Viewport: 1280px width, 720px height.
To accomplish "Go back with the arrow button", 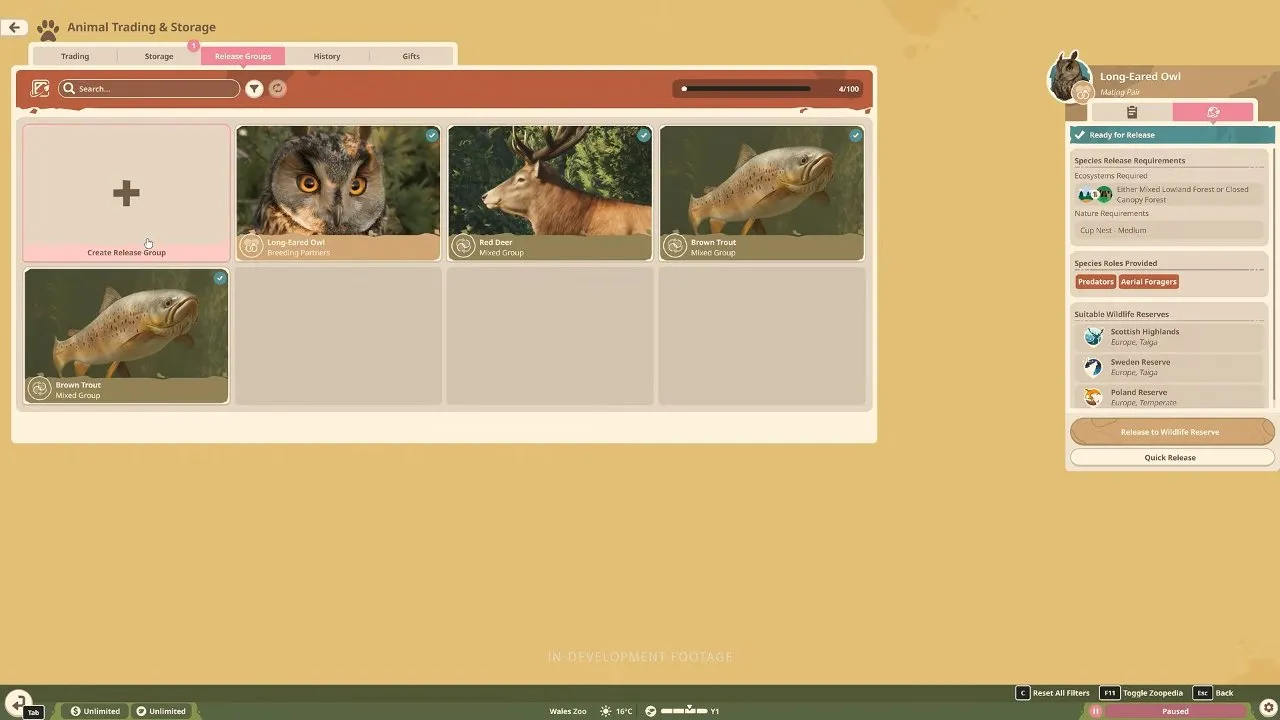I will [x=14, y=27].
